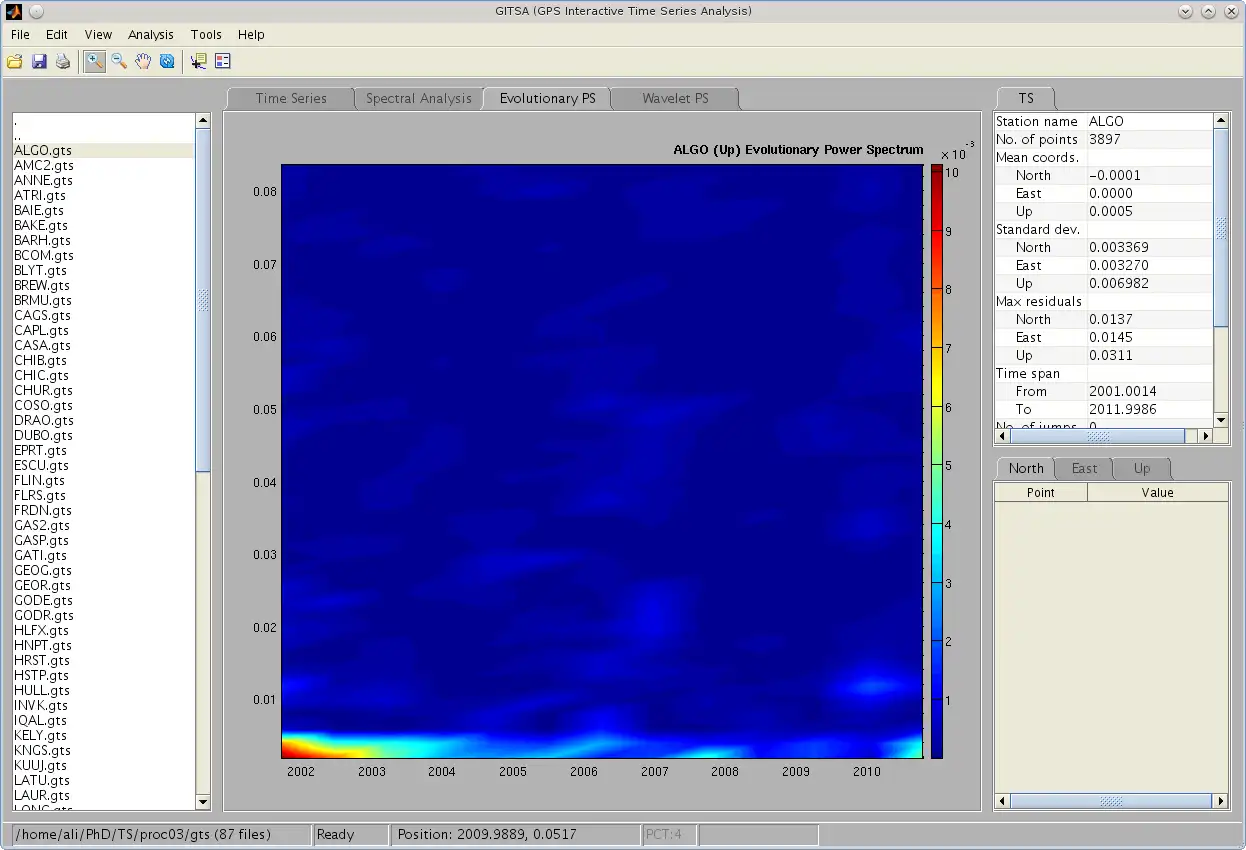
Task: Activate the Pan hand tool
Action: click(143, 62)
